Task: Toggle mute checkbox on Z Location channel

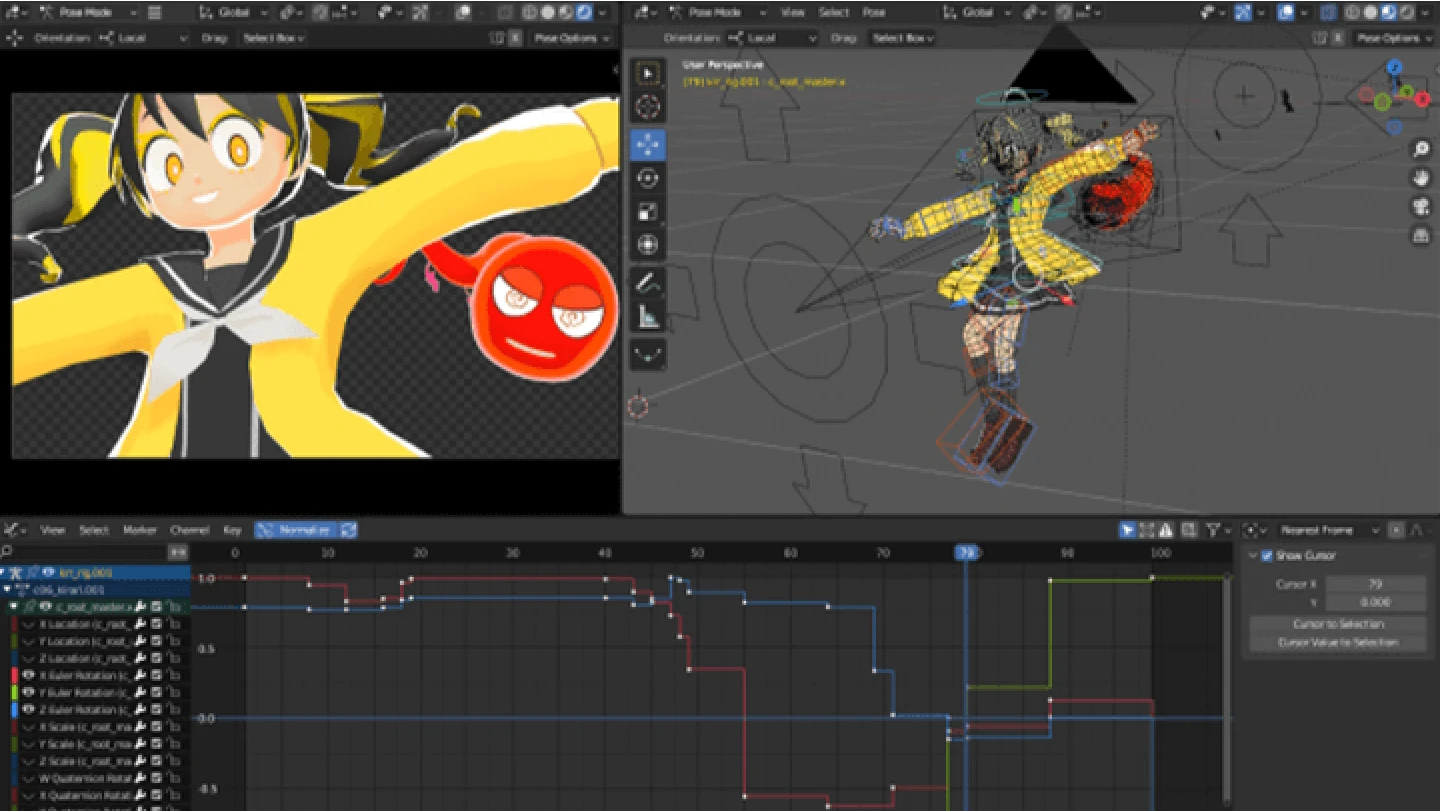Action: coord(157,659)
